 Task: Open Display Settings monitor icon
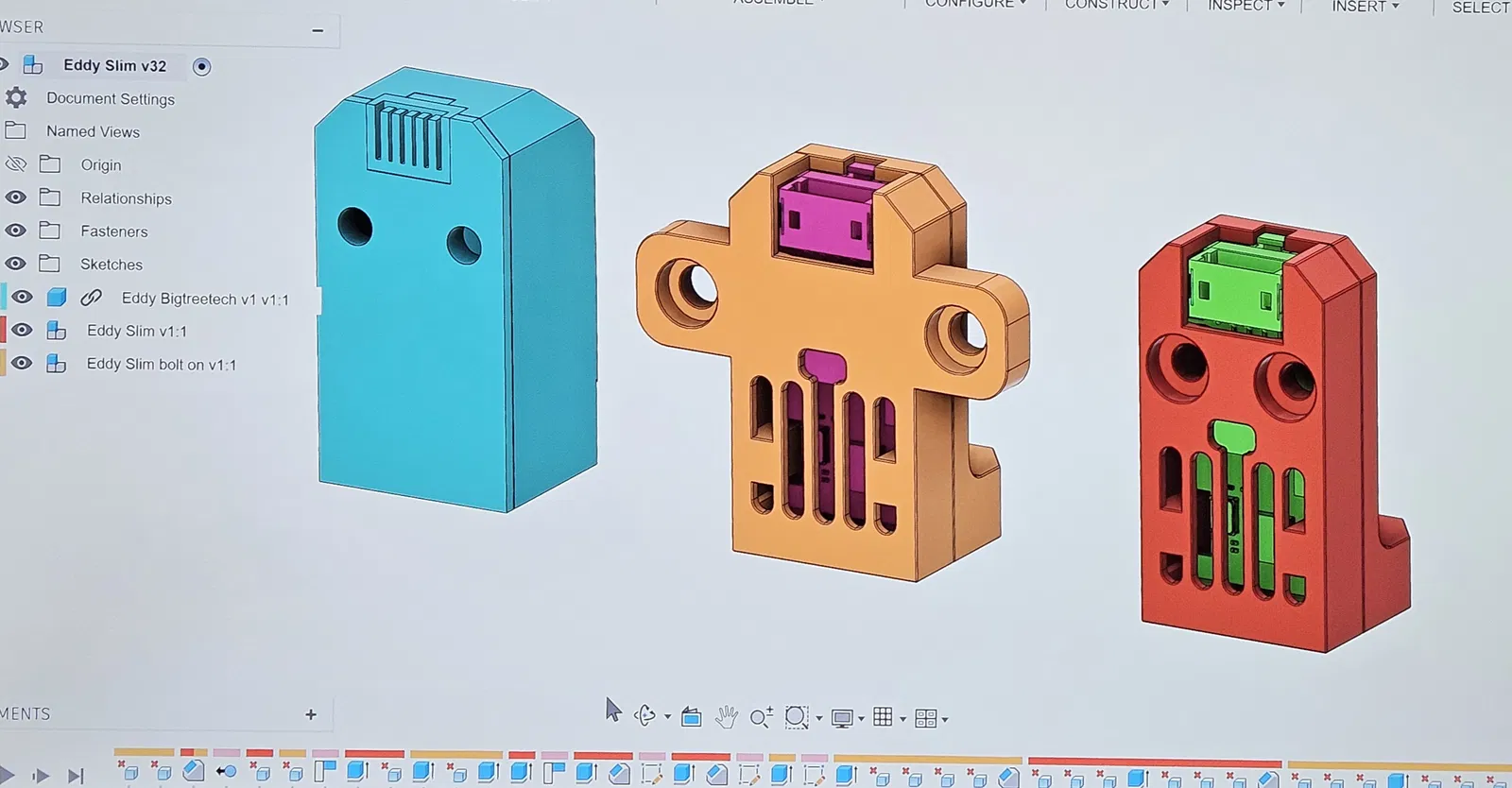click(x=842, y=718)
